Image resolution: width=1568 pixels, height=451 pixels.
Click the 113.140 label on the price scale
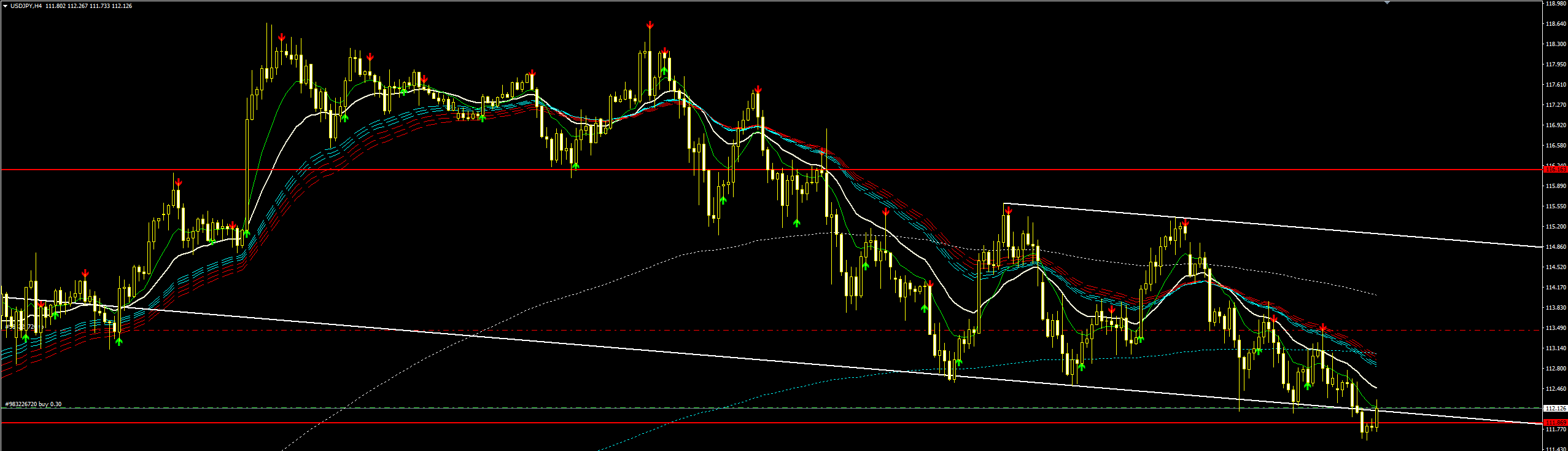(1556, 348)
